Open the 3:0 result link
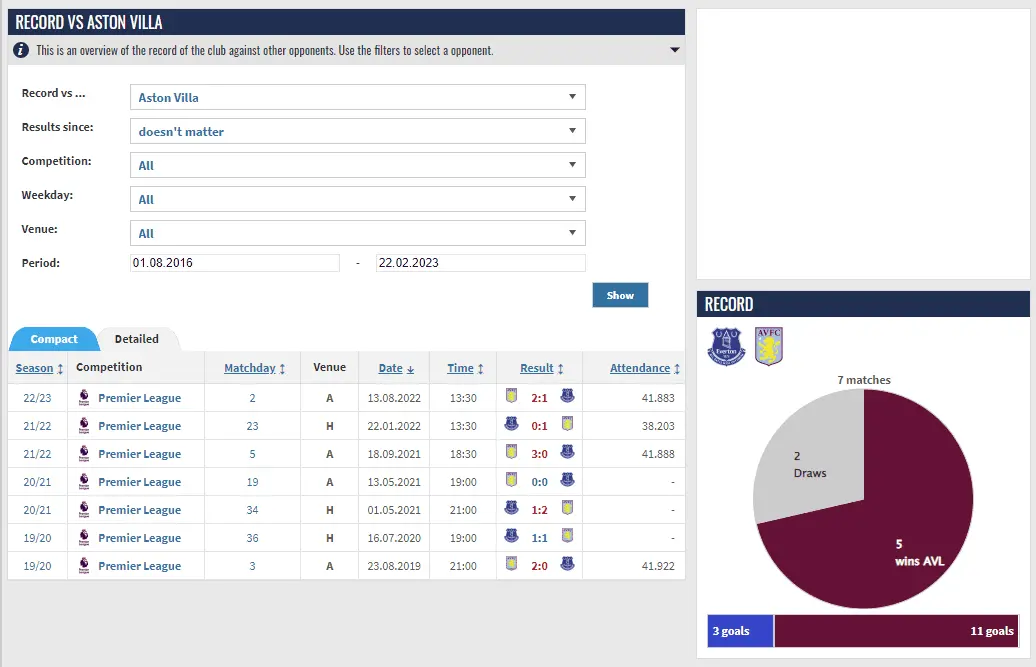The image size is (1036, 667). click(x=539, y=453)
